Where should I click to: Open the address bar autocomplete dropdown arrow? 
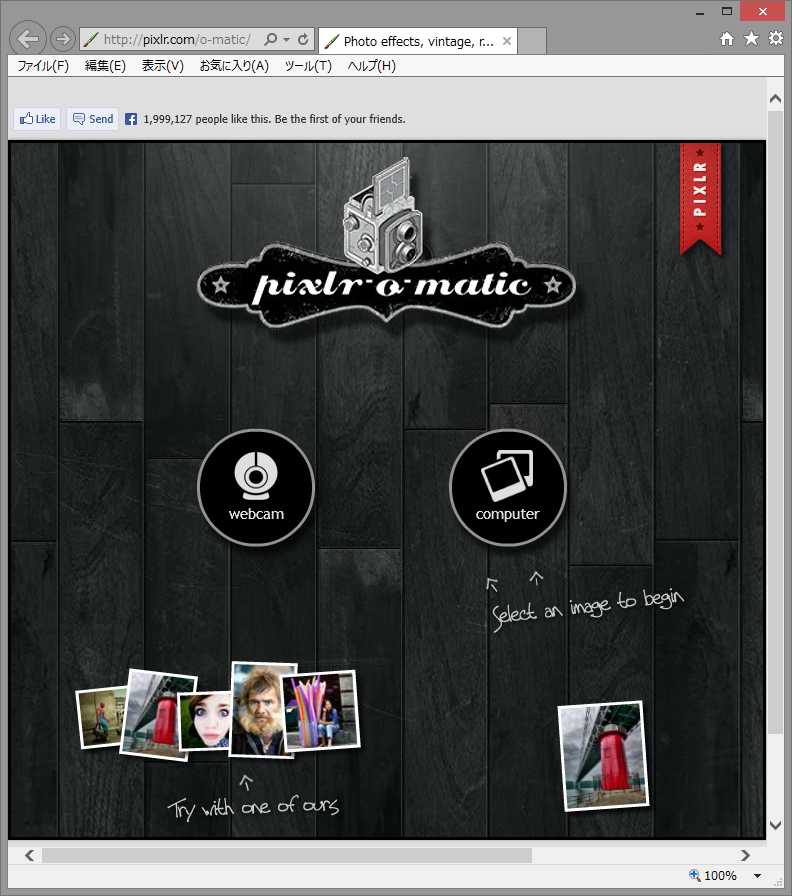coord(286,39)
